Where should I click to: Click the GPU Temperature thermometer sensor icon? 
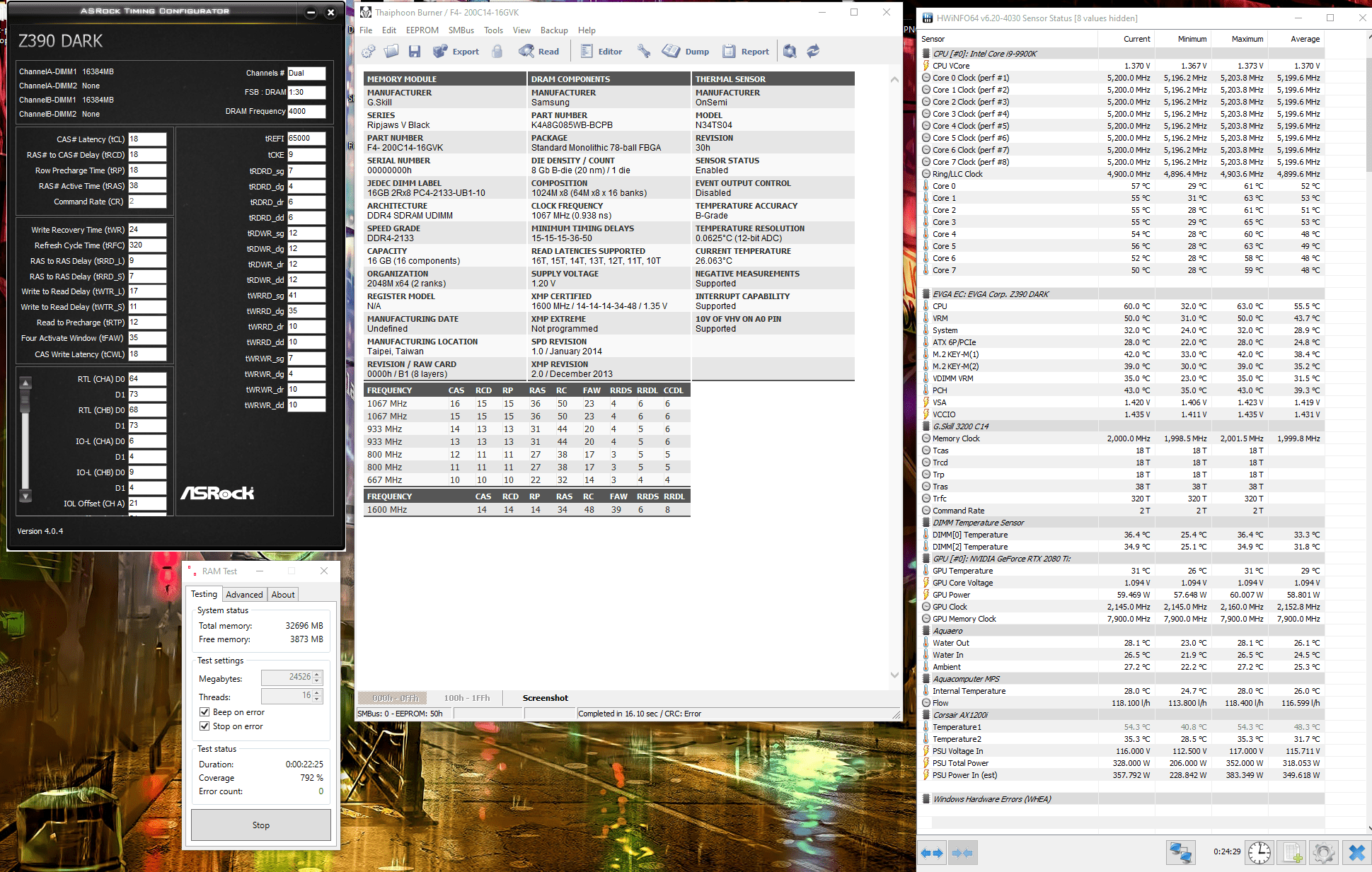pos(926,571)
